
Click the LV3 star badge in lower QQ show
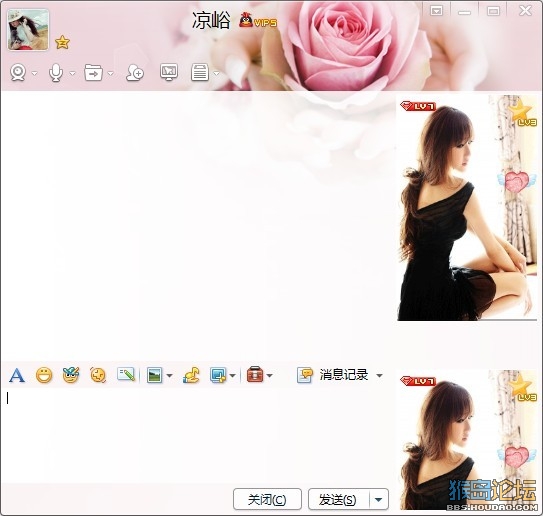pyautogui.click(x=523, y=388)
